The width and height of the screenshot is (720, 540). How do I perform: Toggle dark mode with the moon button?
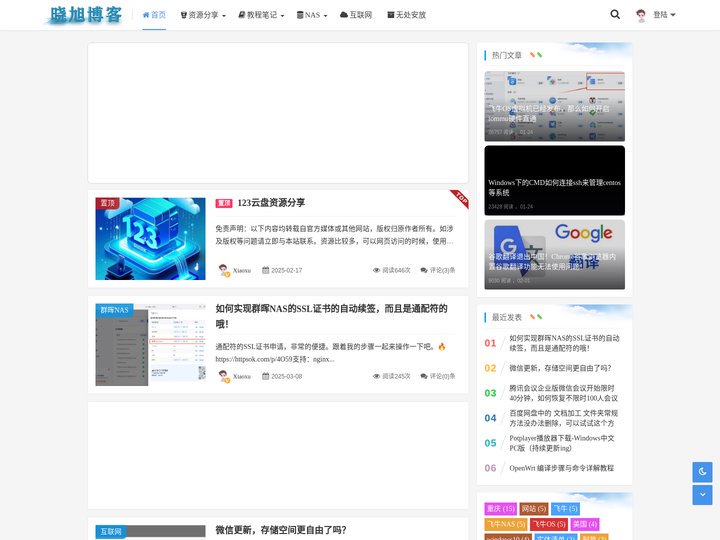pyautogui.click(x=702, y=472)
